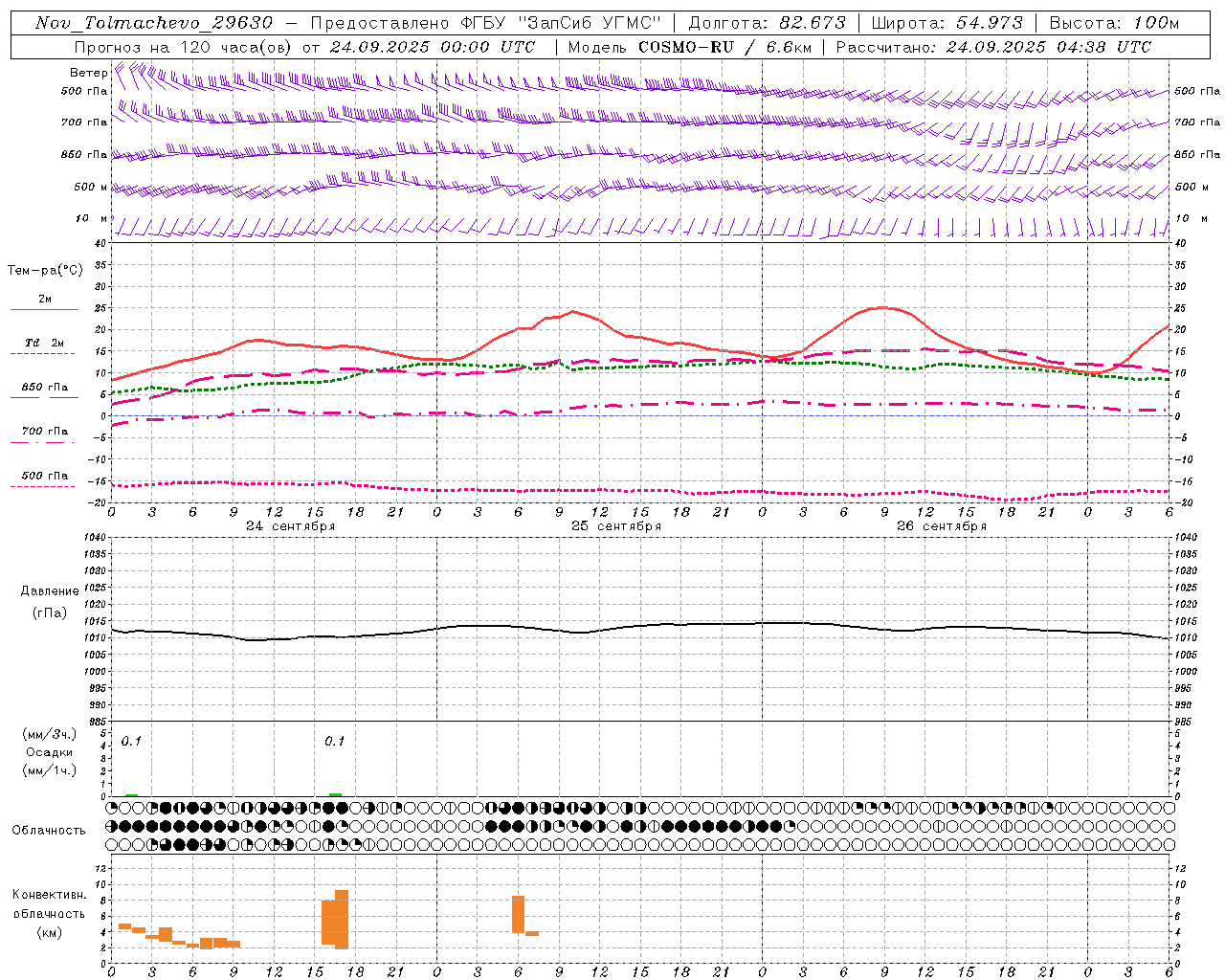The image size is (1225, 980).
Task: Click the 0.1 precipitation value near the chart start
Action: pos(131,741)
